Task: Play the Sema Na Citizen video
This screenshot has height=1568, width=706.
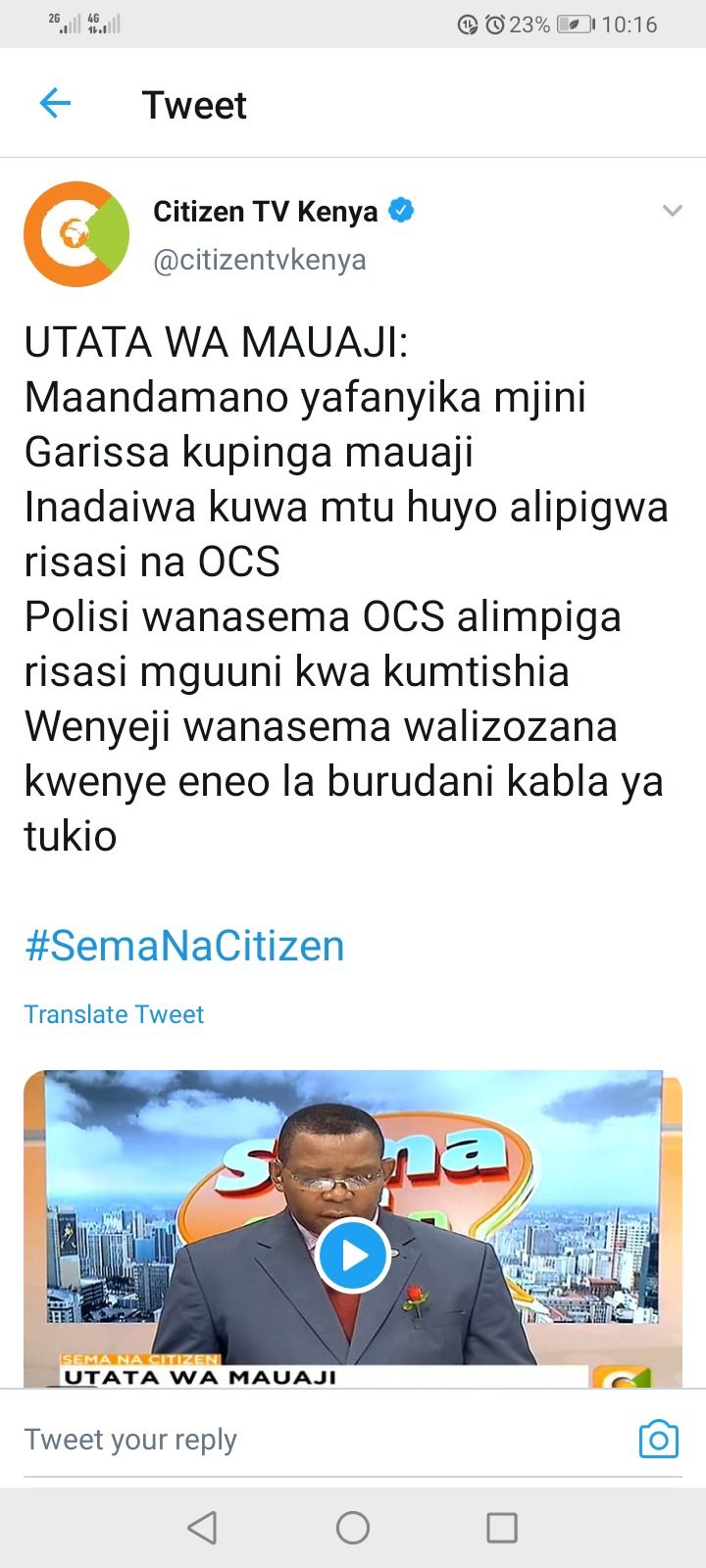Action: coord(353,1255)
